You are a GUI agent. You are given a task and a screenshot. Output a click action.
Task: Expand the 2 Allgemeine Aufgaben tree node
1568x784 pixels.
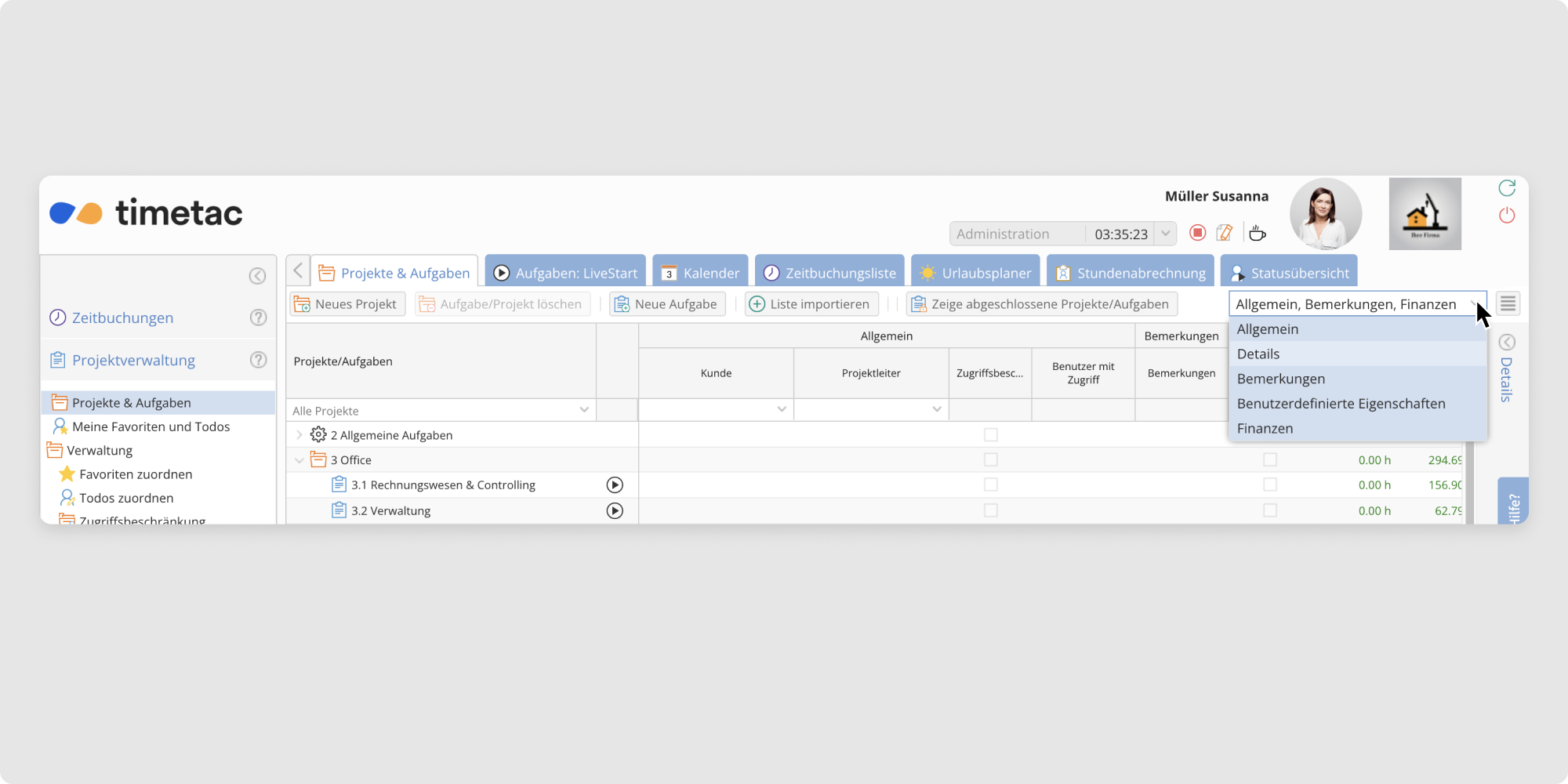299,435
